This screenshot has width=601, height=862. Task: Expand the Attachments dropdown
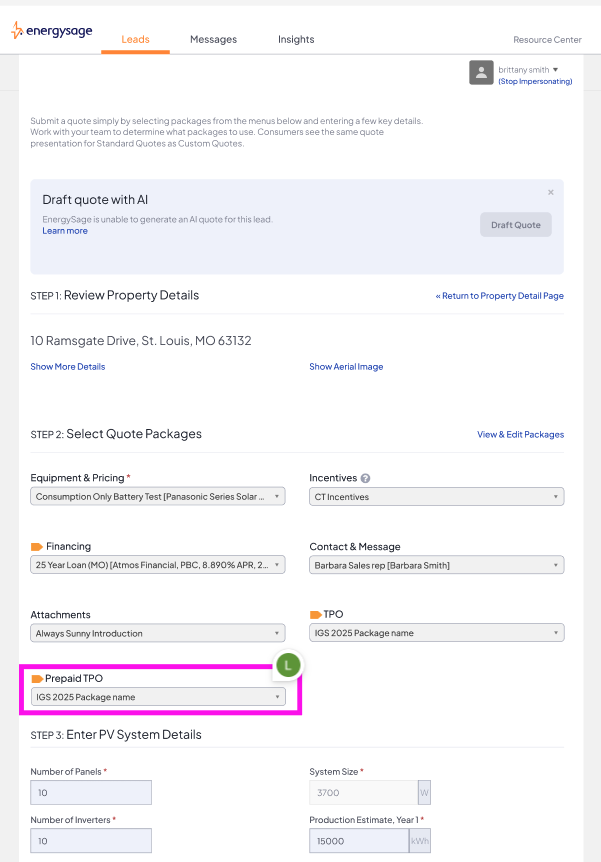click(157, 633)
